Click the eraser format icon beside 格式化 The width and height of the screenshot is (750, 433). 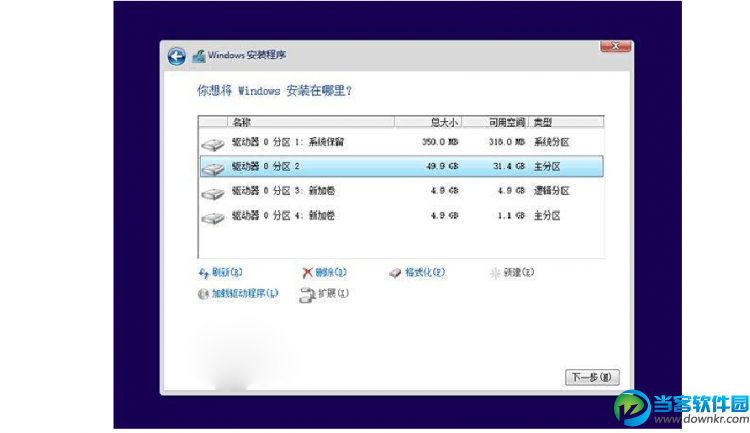395,273
